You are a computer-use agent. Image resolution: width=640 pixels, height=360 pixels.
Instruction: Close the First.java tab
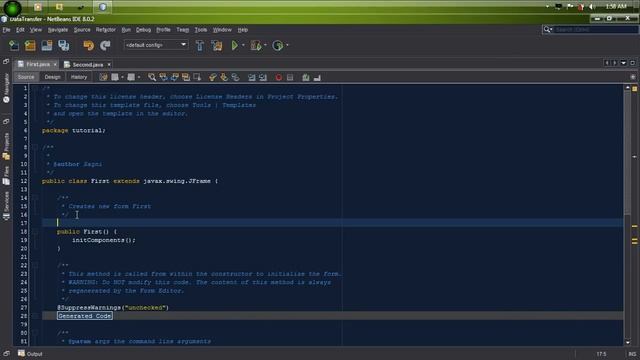55,64
